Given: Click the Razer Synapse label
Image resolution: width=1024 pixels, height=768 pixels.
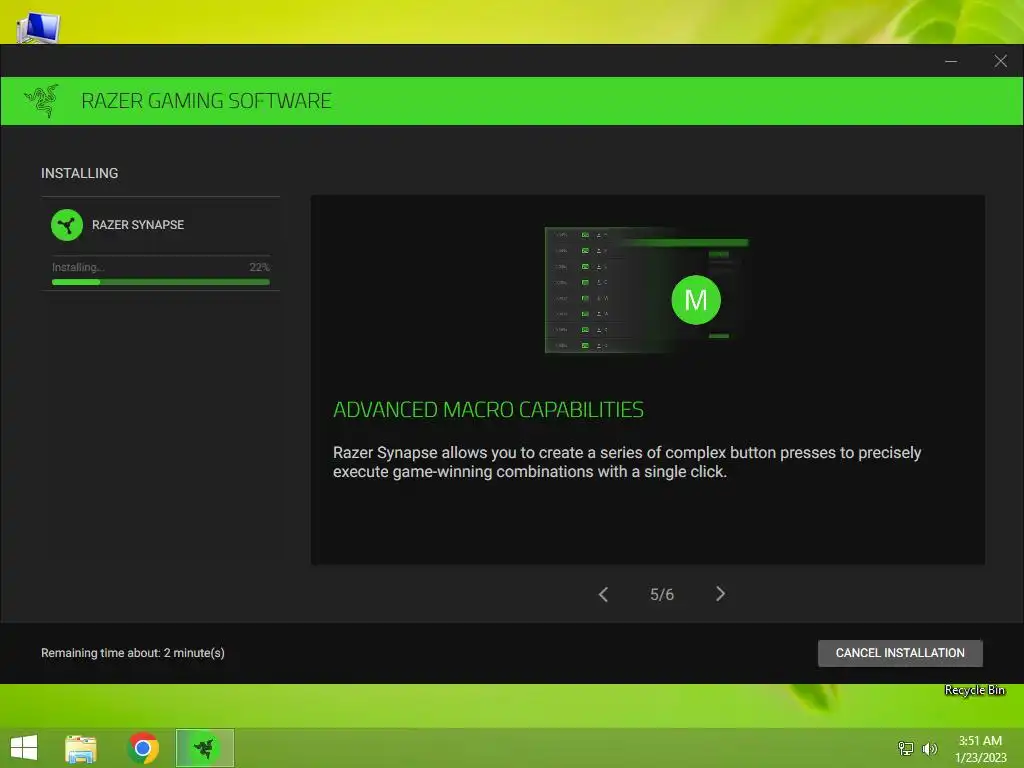Looking at the screenshot, I should pos(138,225).
